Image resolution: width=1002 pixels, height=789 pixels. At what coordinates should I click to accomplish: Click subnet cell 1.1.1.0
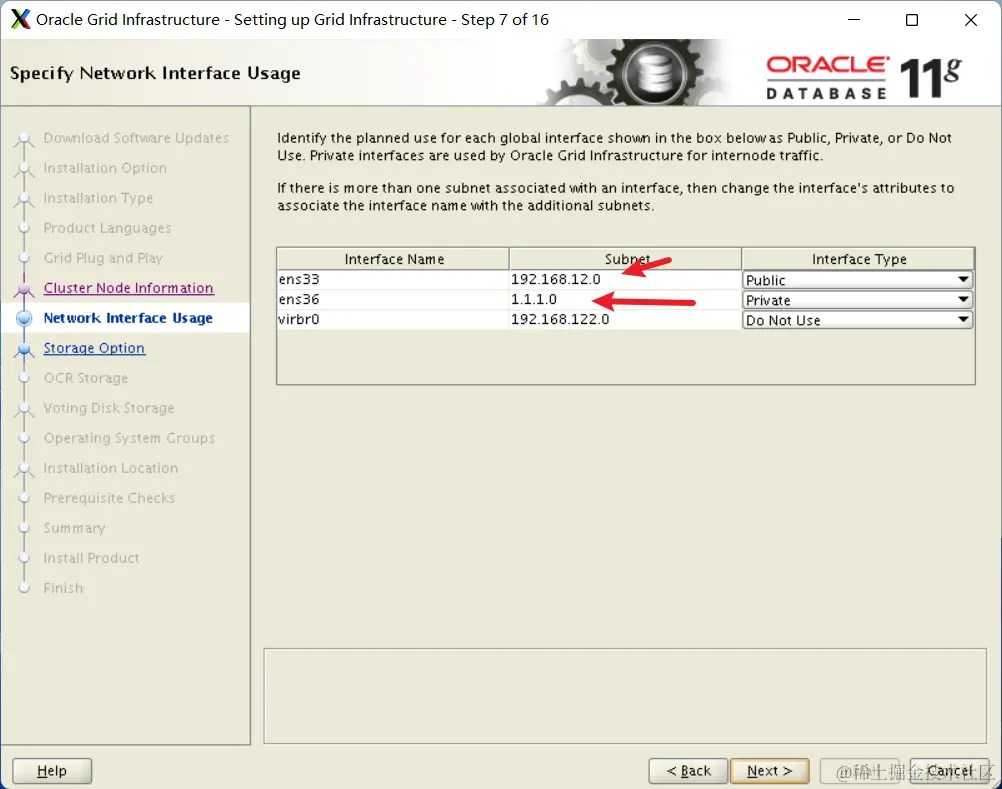click(x=625, y=299)
